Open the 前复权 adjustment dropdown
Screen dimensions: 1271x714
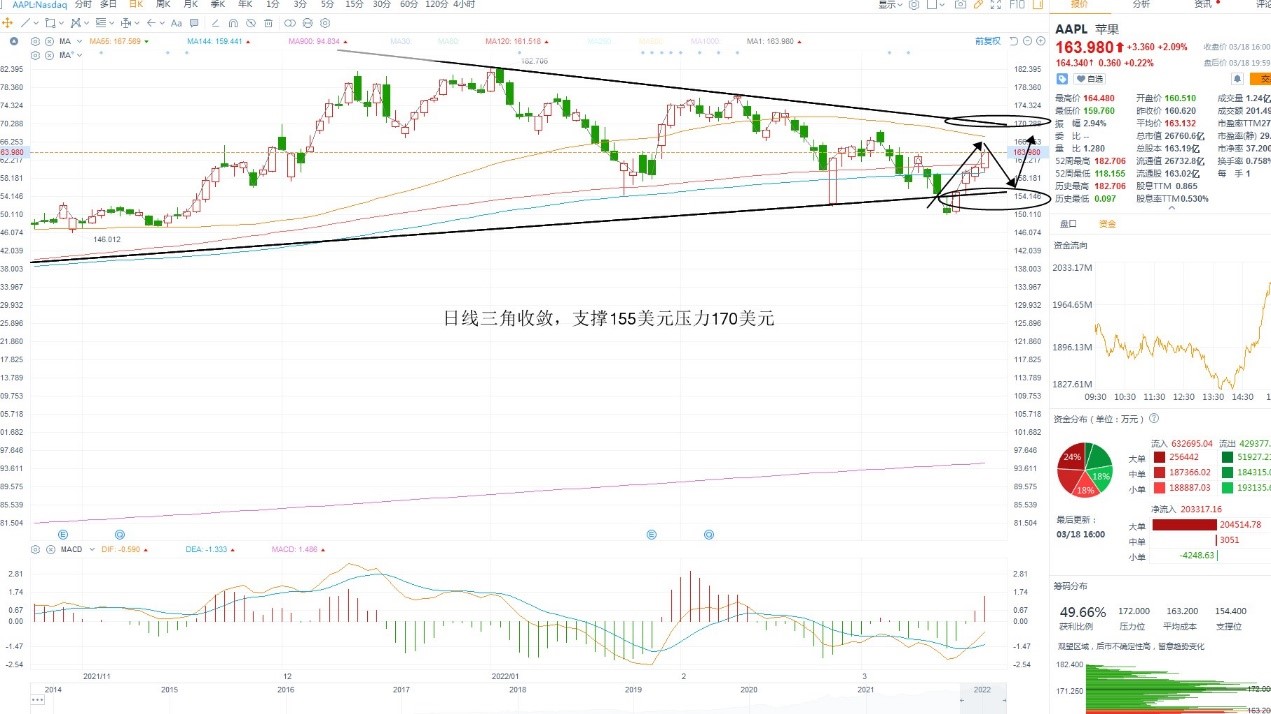[x=988, y=41]
